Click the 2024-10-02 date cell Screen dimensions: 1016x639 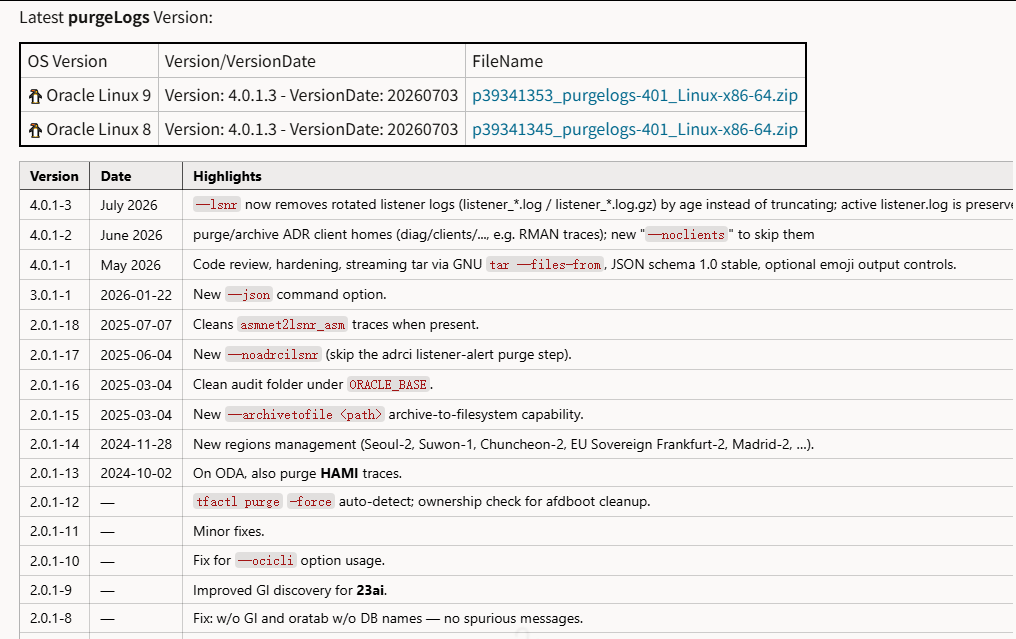point(136,473)
